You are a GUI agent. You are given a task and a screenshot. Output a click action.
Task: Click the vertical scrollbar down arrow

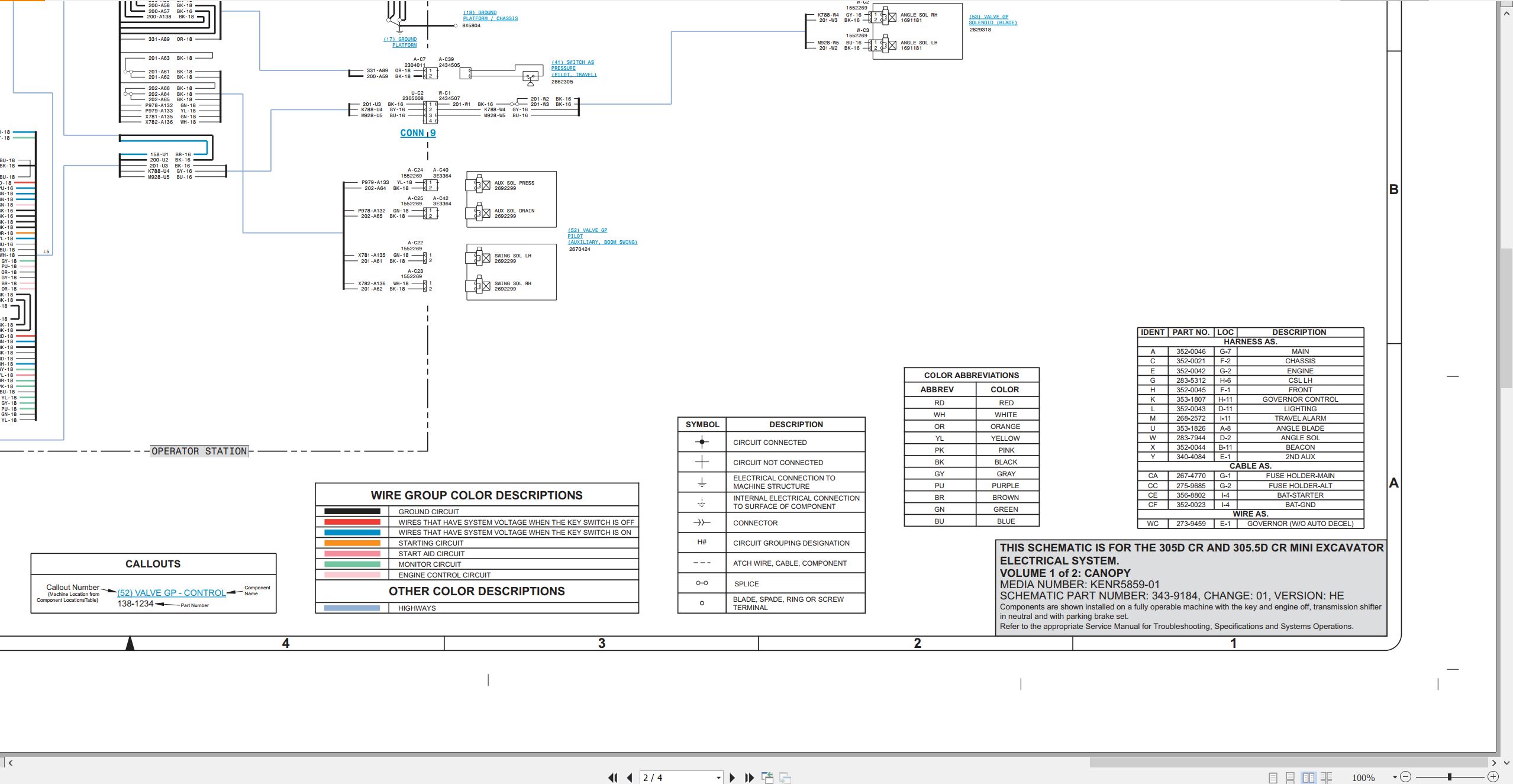point(1507,763)
